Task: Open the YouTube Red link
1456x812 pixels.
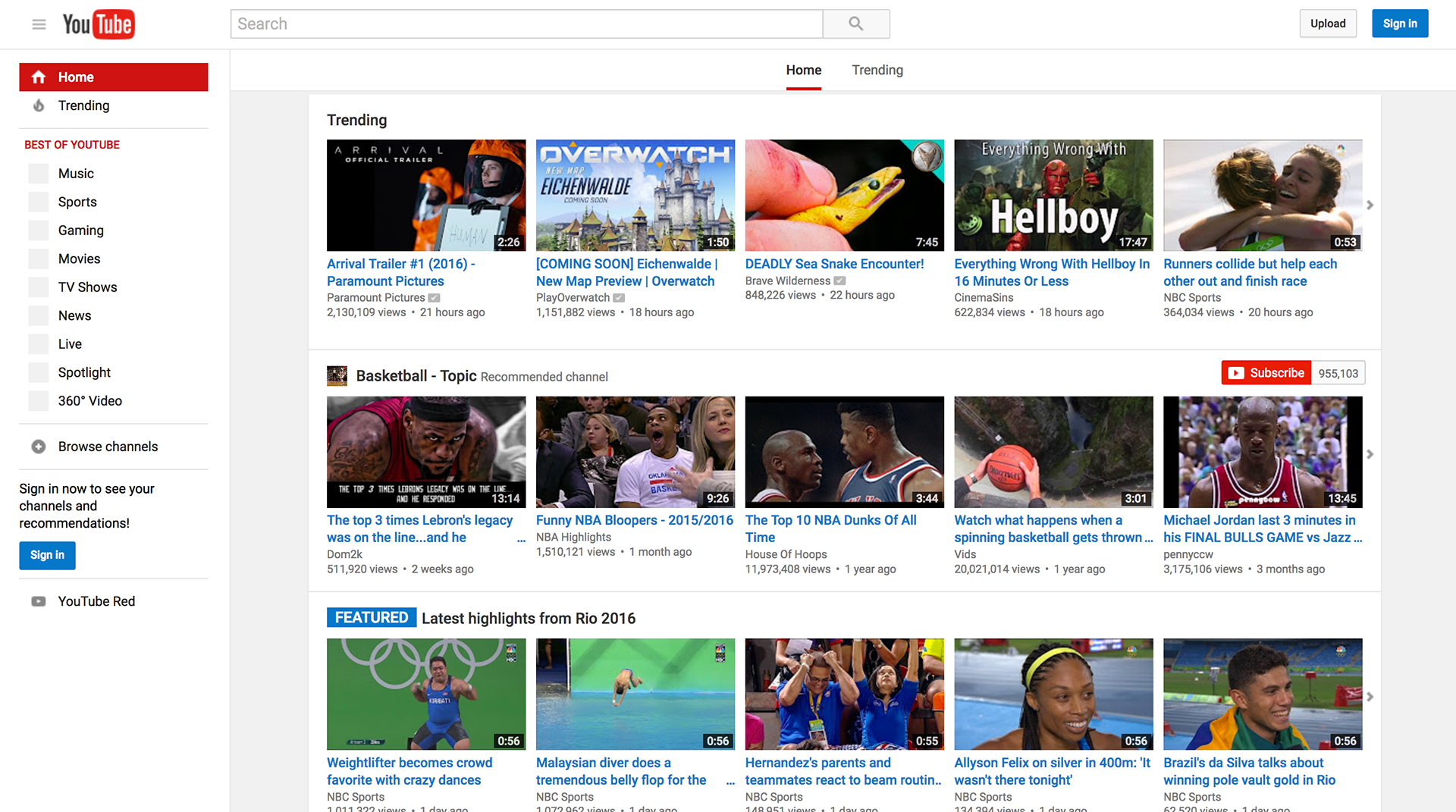Action: coord(97,601)
